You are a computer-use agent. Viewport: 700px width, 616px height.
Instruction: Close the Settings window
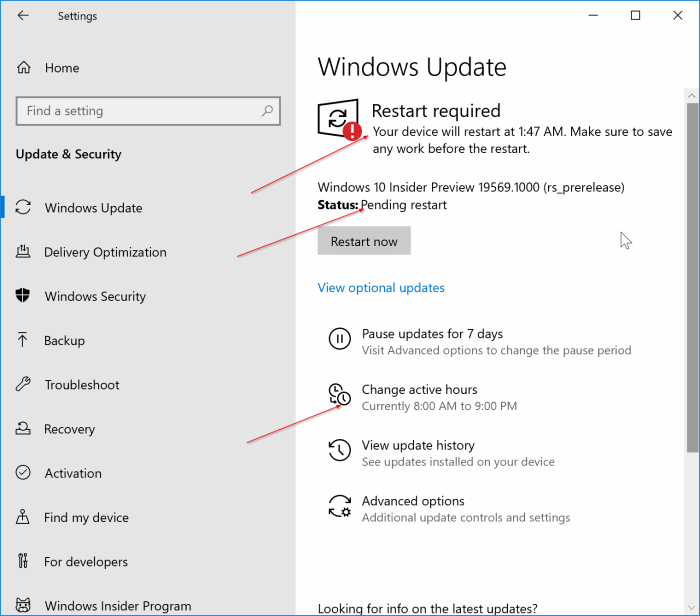tap(678, 16)
